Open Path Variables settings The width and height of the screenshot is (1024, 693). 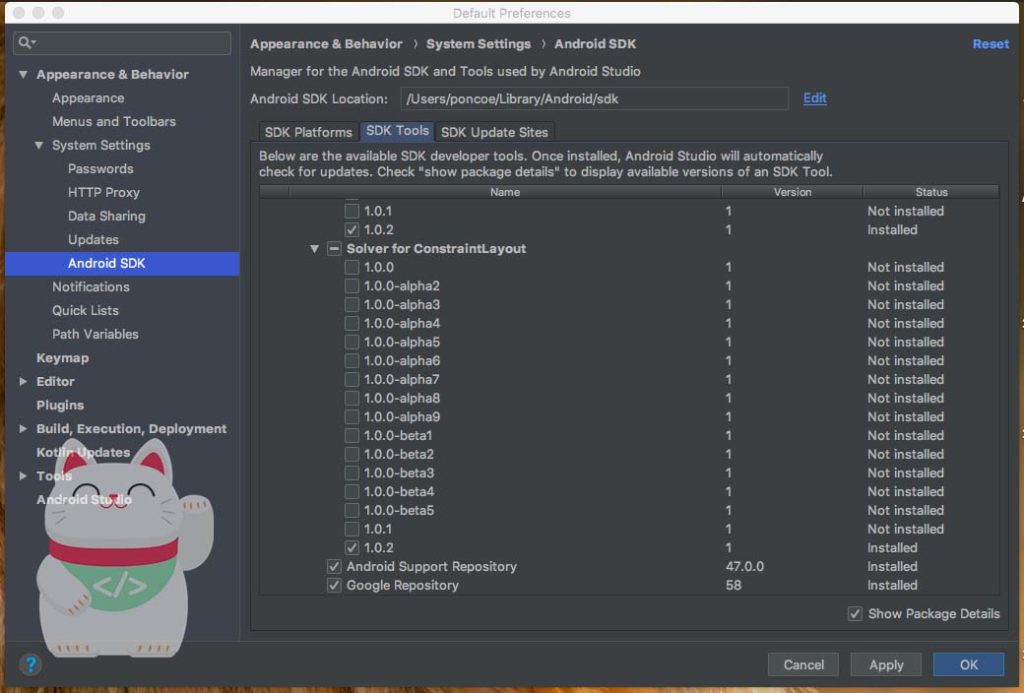[95, 334]
